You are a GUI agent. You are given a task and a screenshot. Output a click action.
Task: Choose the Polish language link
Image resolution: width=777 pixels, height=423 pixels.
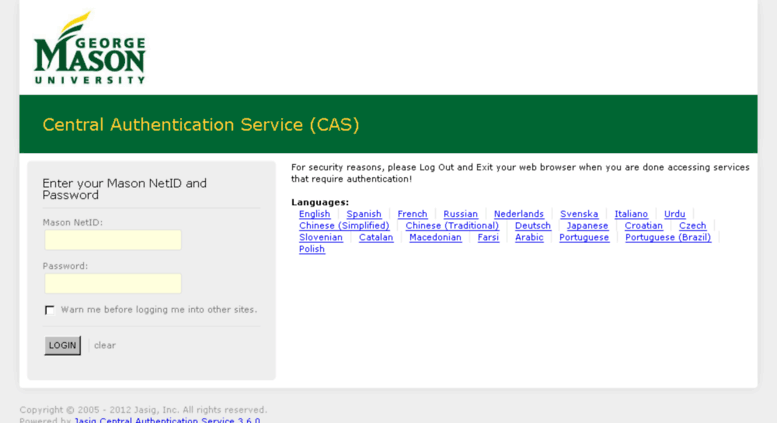coord(312,249)
